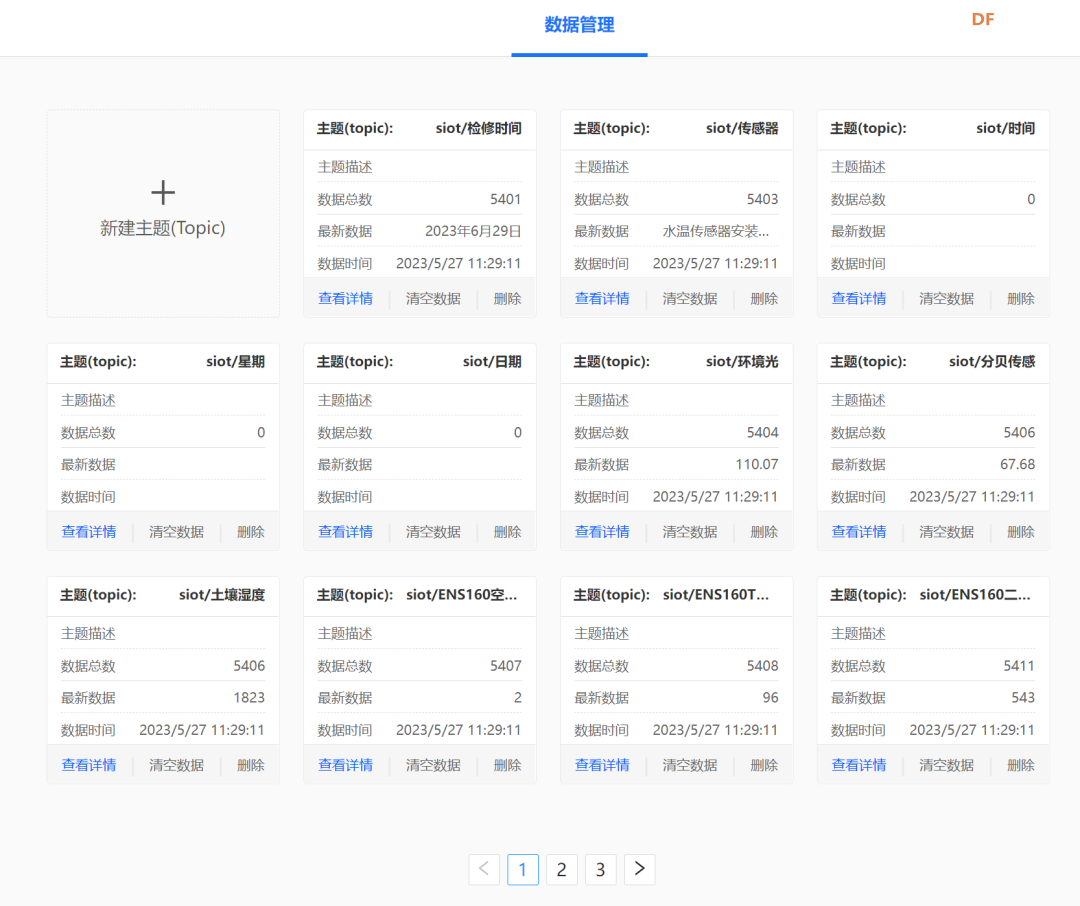Viewport: 1080px width, 906px height.
Task: View details of siot/ENS160二... topic
Action: pos(859,765)
